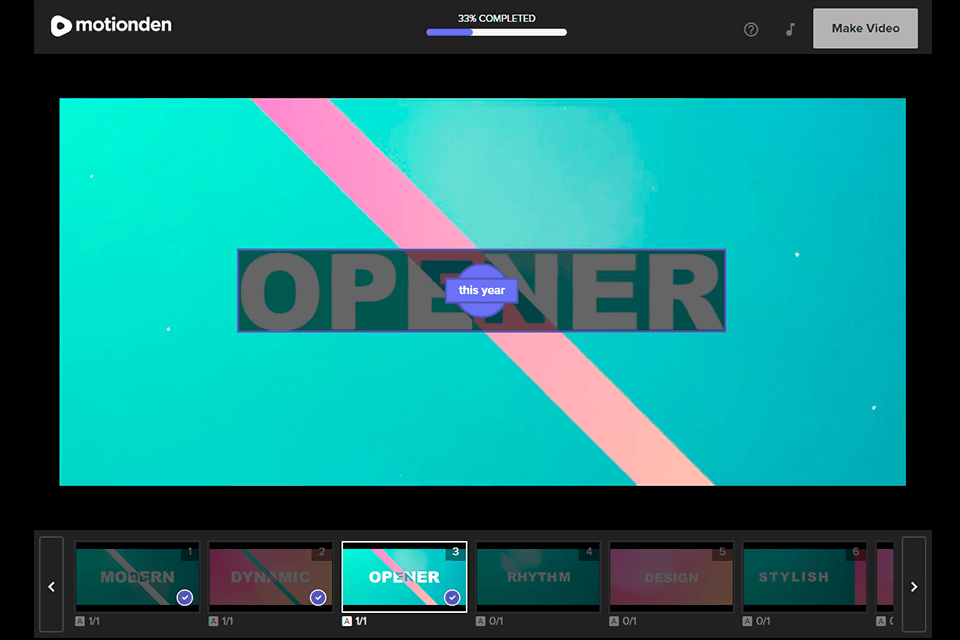960x640 pixels.
Task: Click the 33% completed progress bar
Action: 496,32
